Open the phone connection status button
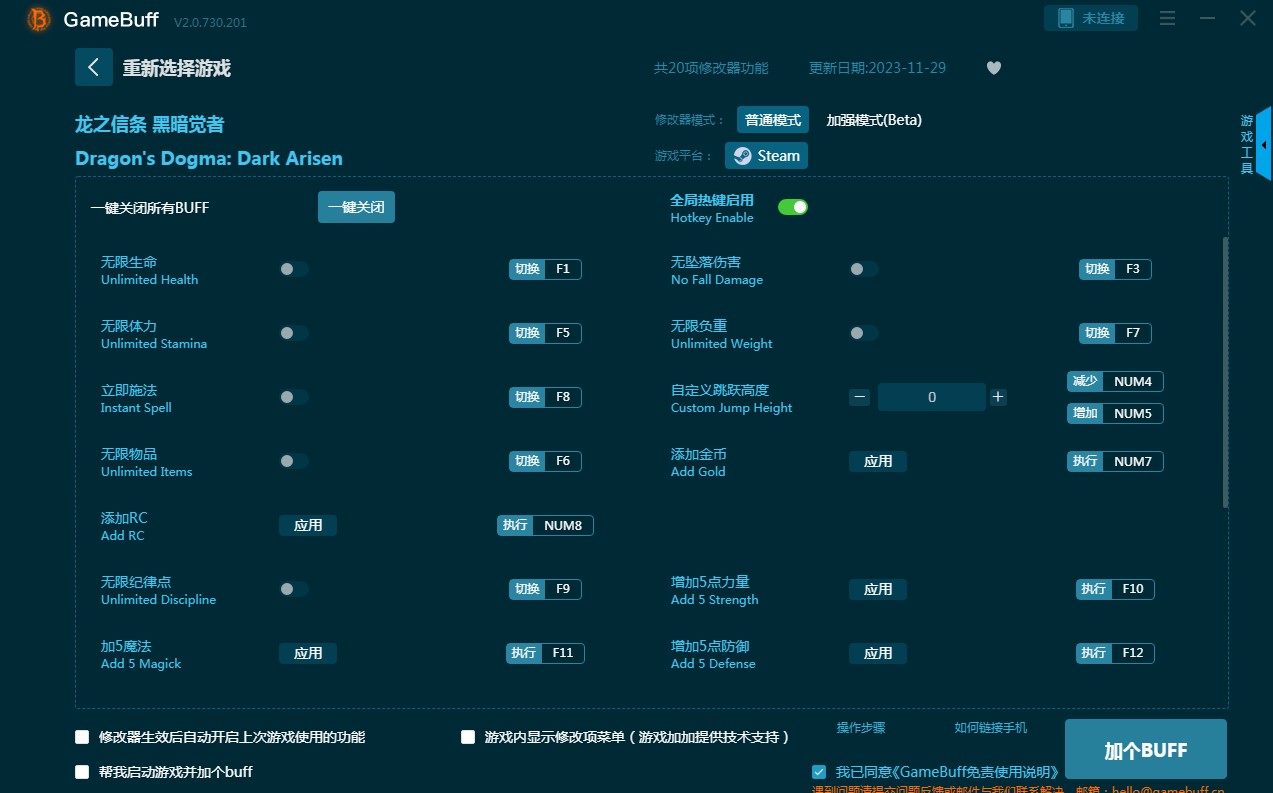The width and height of the screenshot is (1273, 793). click(1091, 18)
